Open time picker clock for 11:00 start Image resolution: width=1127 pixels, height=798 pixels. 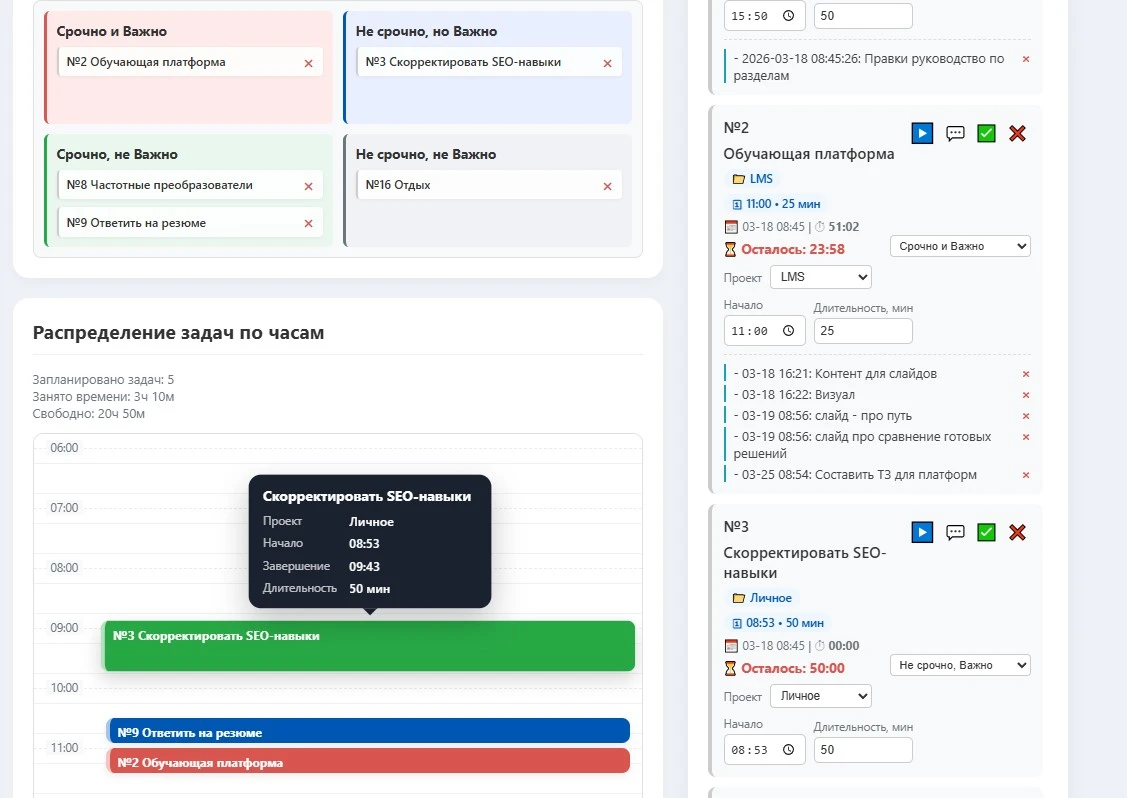(x=788, y=331)
